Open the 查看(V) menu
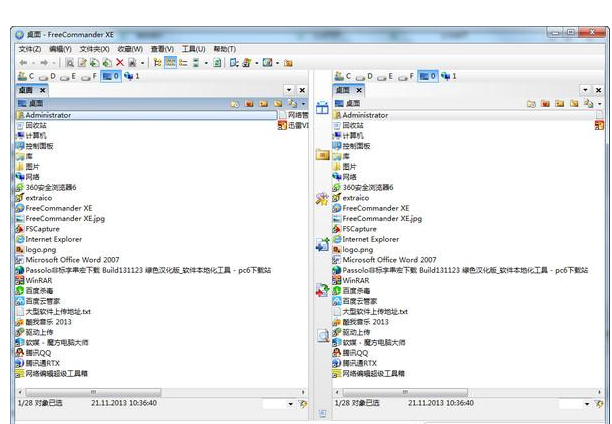 click(162, 49)
